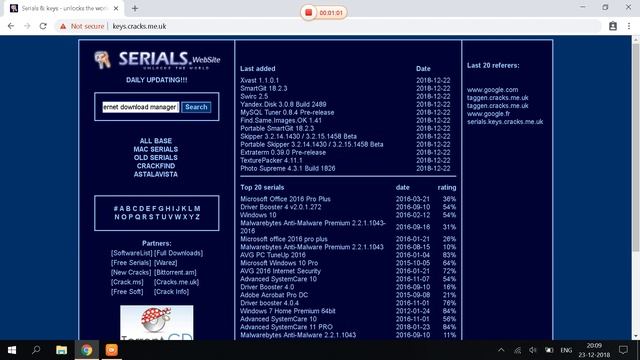
Task: Click the volume tray icon
Action: (x=533, y=350)
